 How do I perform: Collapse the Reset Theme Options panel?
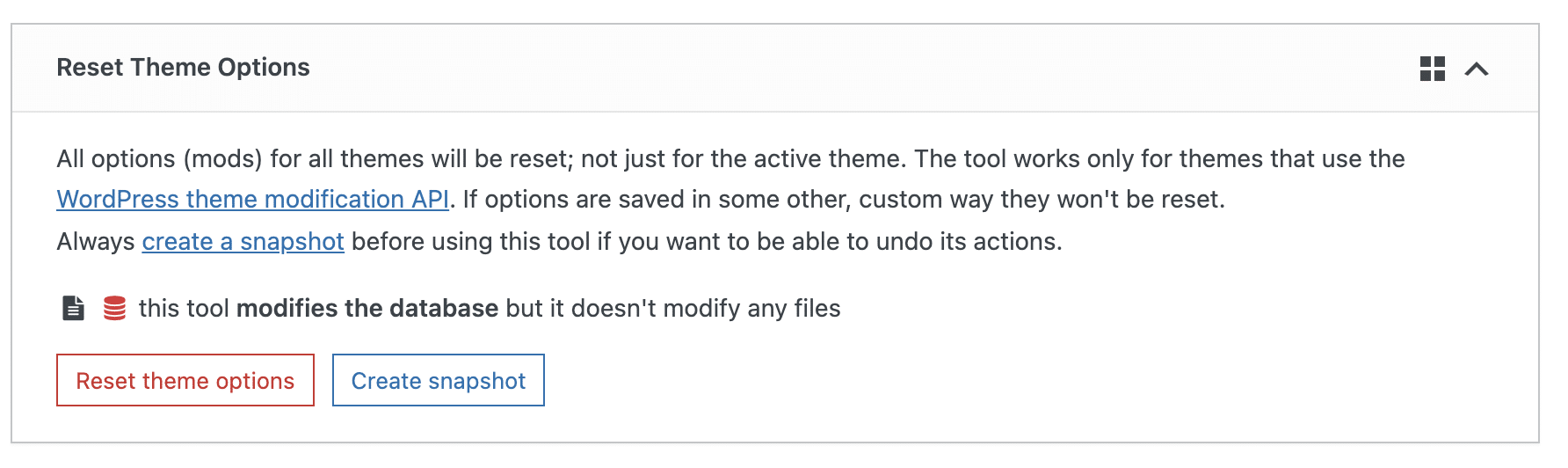point(1477,69)
